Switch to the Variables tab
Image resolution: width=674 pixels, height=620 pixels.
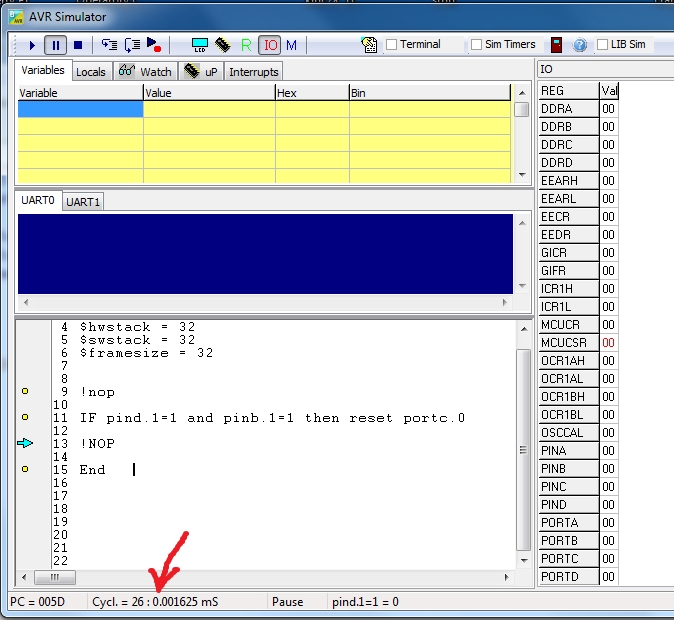coord(43,70)
